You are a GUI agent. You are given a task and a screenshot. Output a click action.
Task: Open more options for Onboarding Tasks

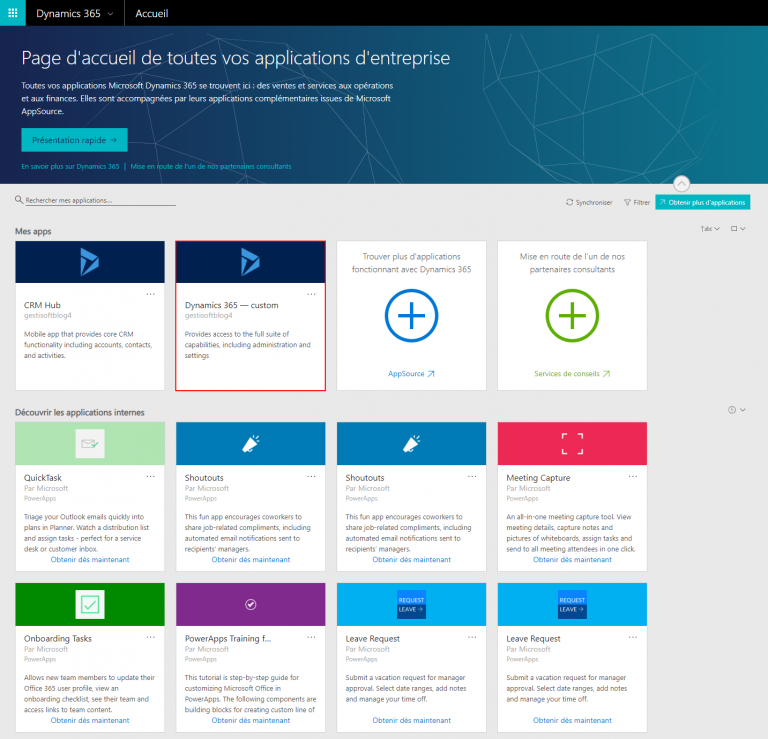point(150,637)
